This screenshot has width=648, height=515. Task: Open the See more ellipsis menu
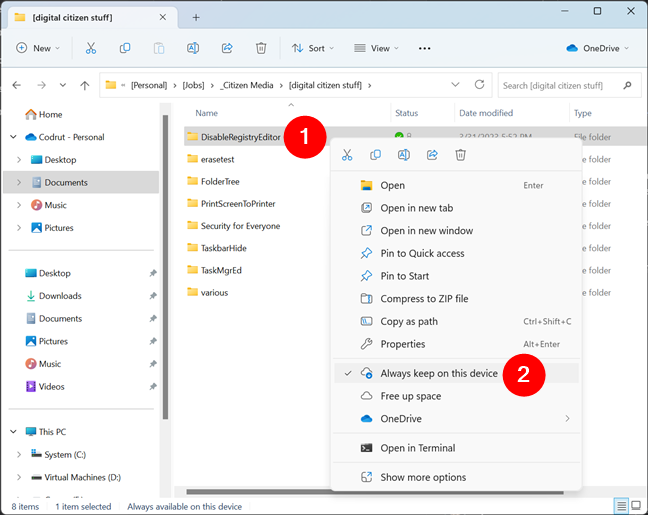tap(424, 48)
